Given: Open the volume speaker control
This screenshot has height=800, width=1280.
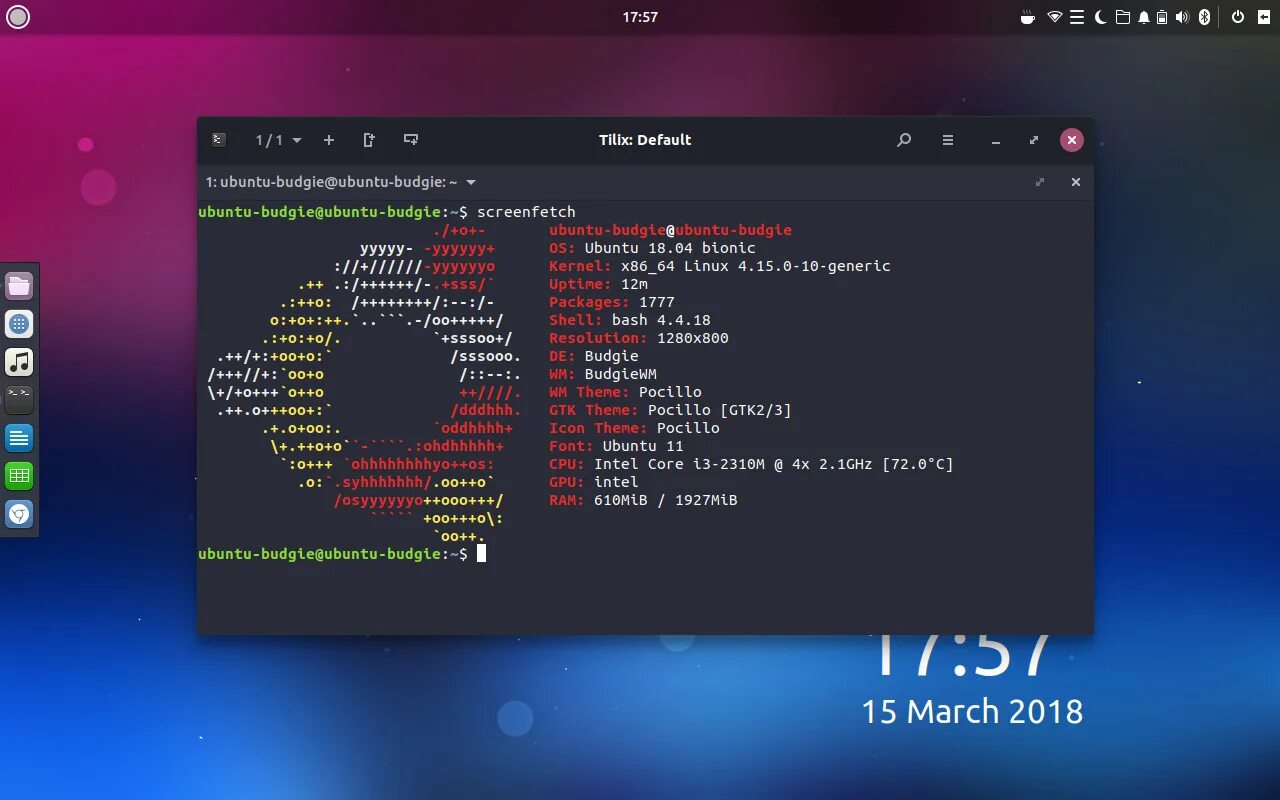Looking at the screenshot, I should (1183, 17).
